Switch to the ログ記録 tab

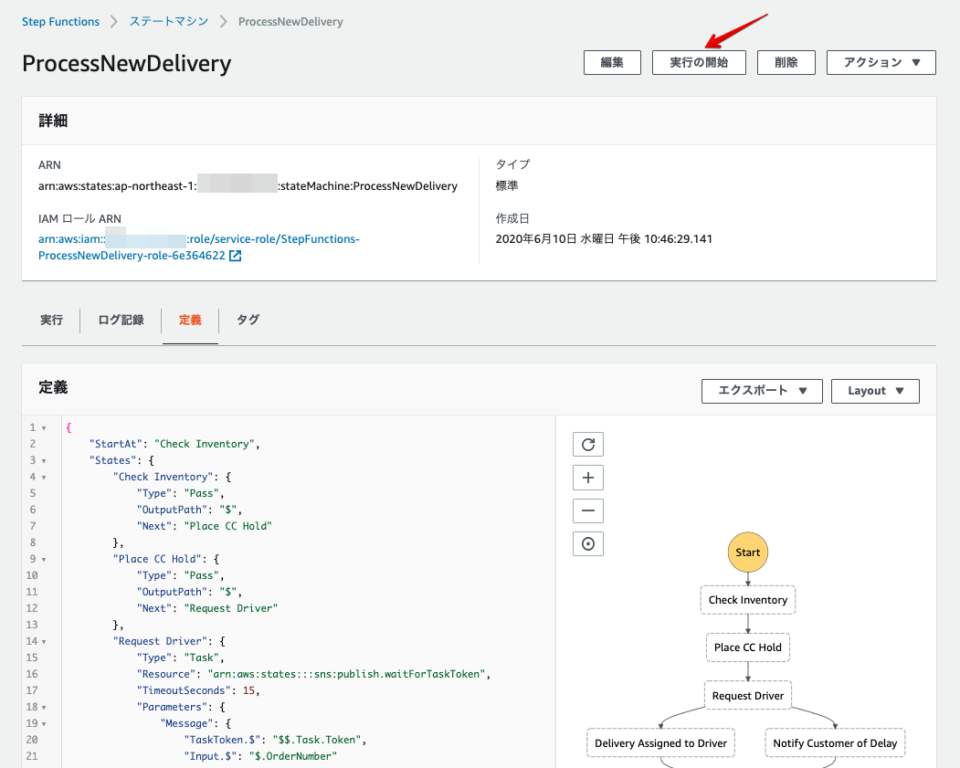coord(121,320)
